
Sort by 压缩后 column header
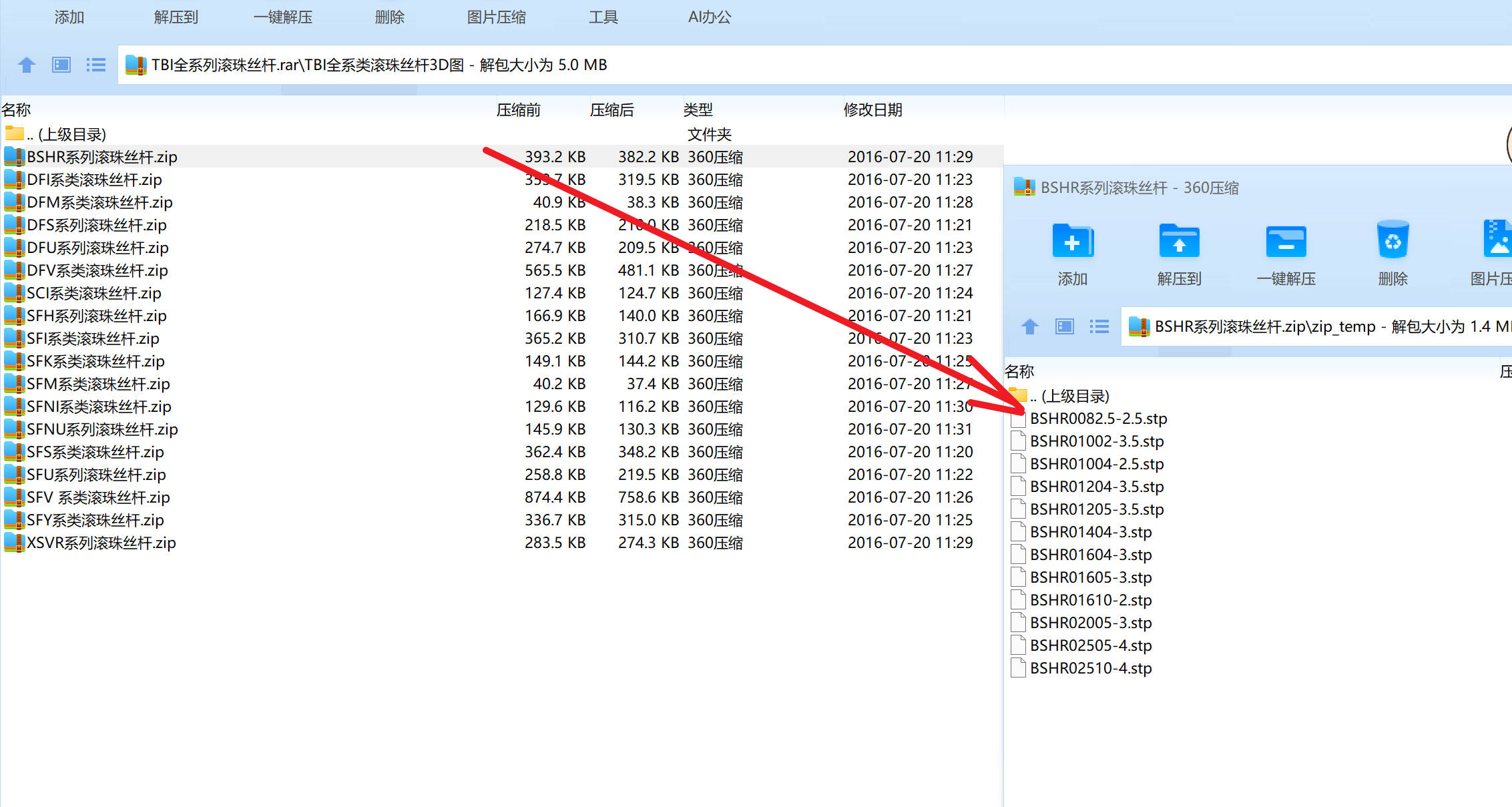[x=612, y=110]
